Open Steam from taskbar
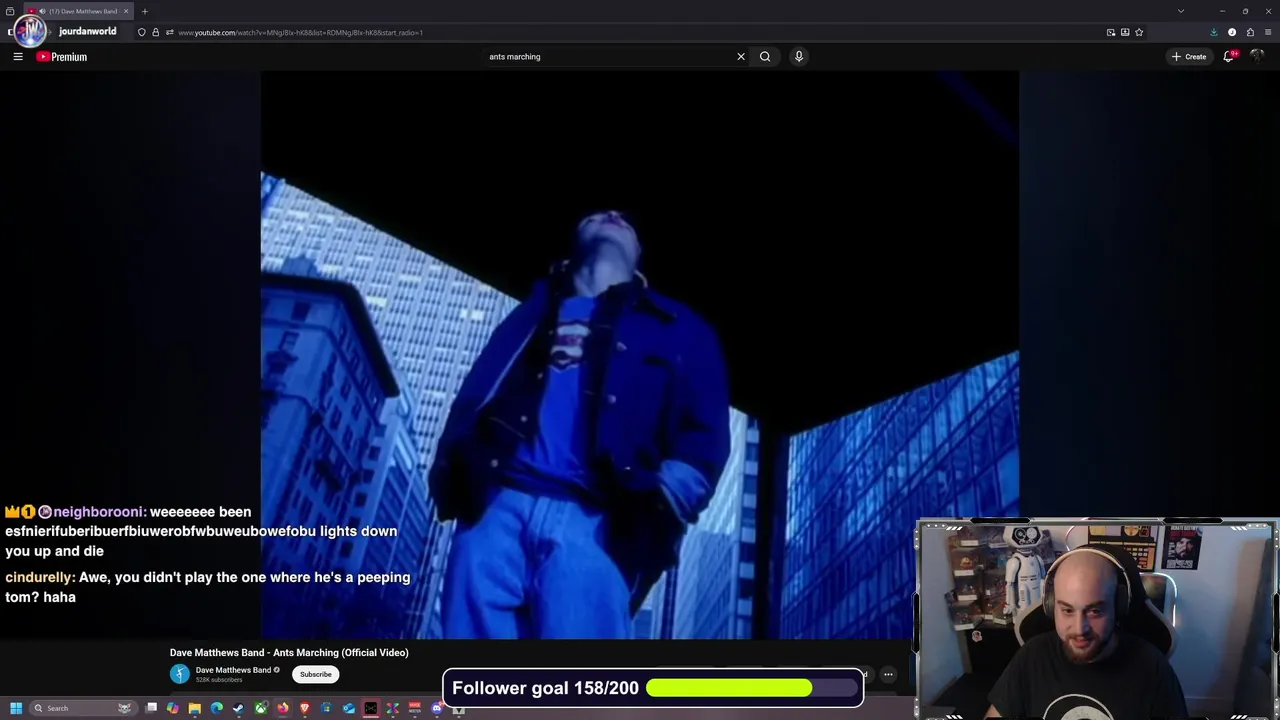 (238, 708)
